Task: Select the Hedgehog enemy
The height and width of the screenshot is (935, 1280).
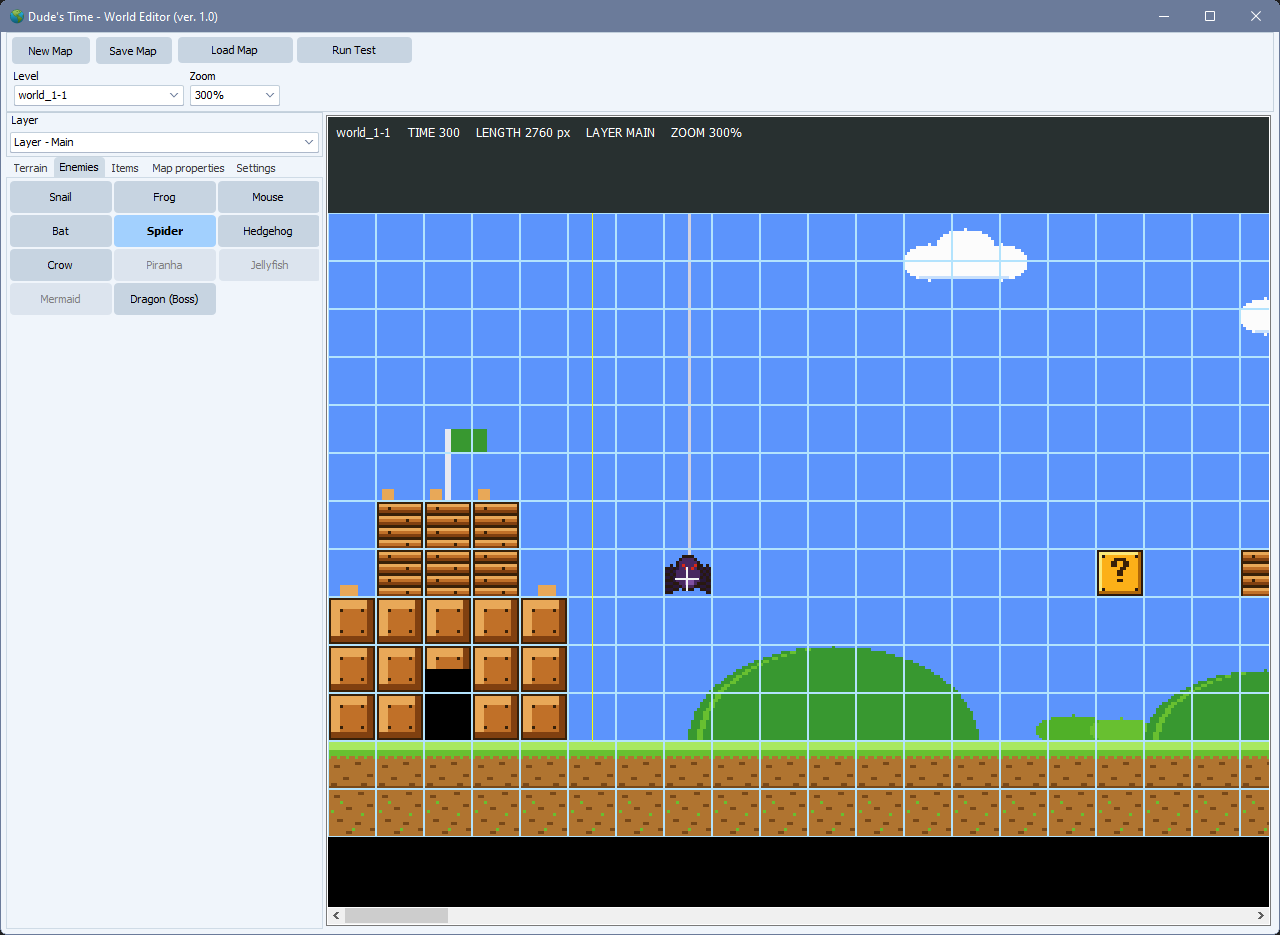Action: (268, 231)
